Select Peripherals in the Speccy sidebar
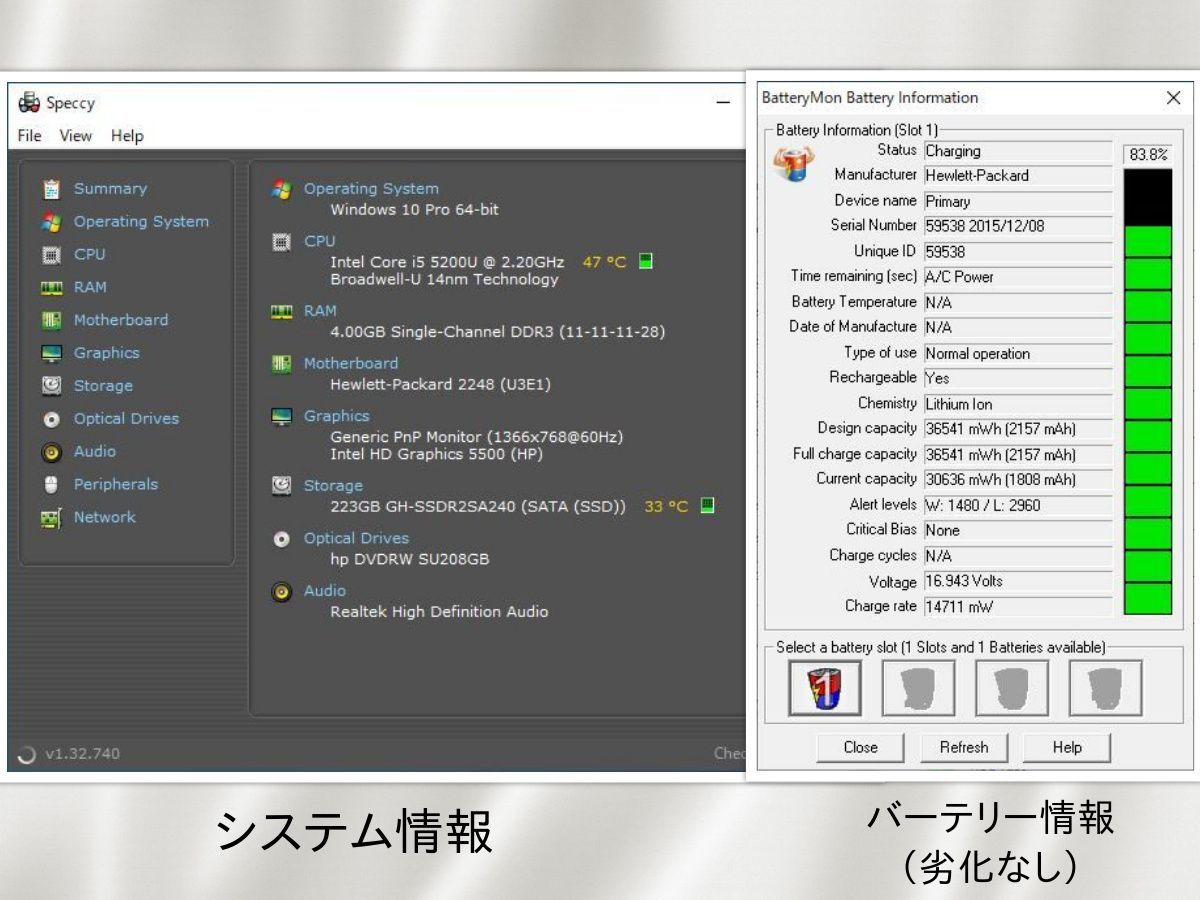Image resolution: width=1200 pixels, height=900 pixels. [x=116, y=485]
